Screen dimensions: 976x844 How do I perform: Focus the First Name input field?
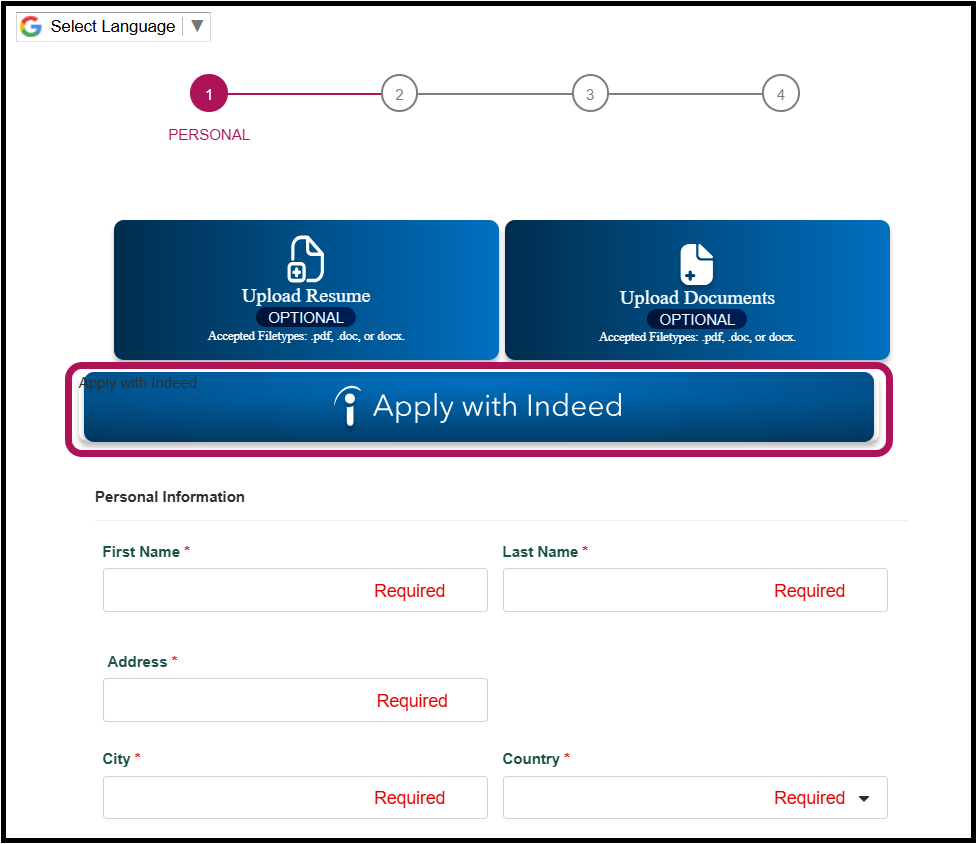tap(296, 590)
